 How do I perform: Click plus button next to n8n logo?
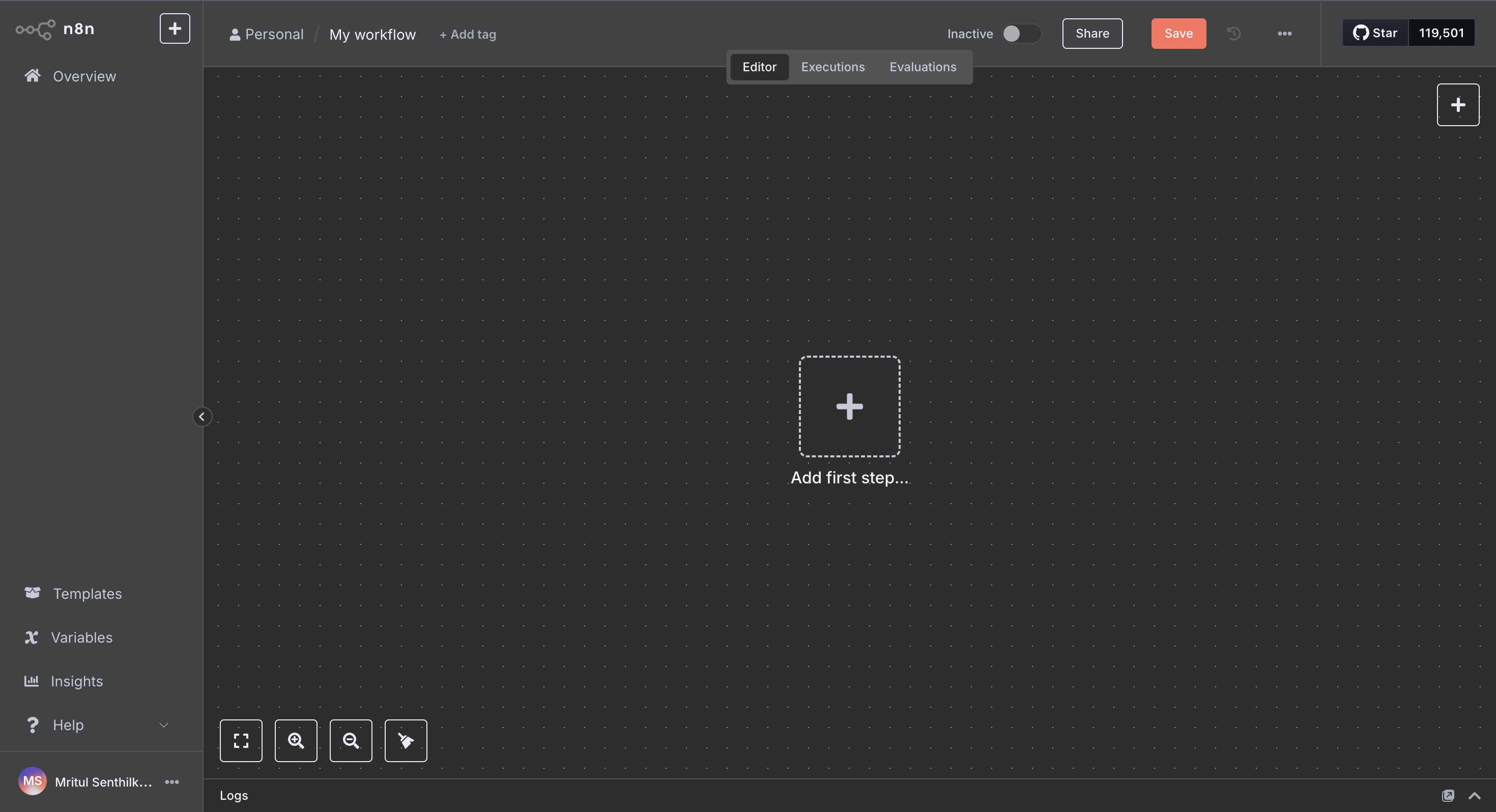point(175,28)
